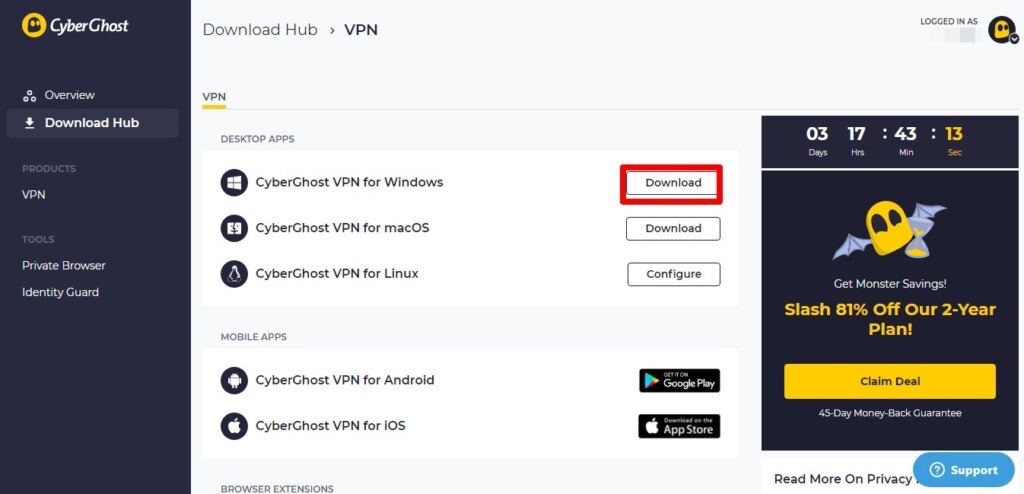Open the Support chat widget
Viewport: 1024px width, 494px height.
click(964, 470)
